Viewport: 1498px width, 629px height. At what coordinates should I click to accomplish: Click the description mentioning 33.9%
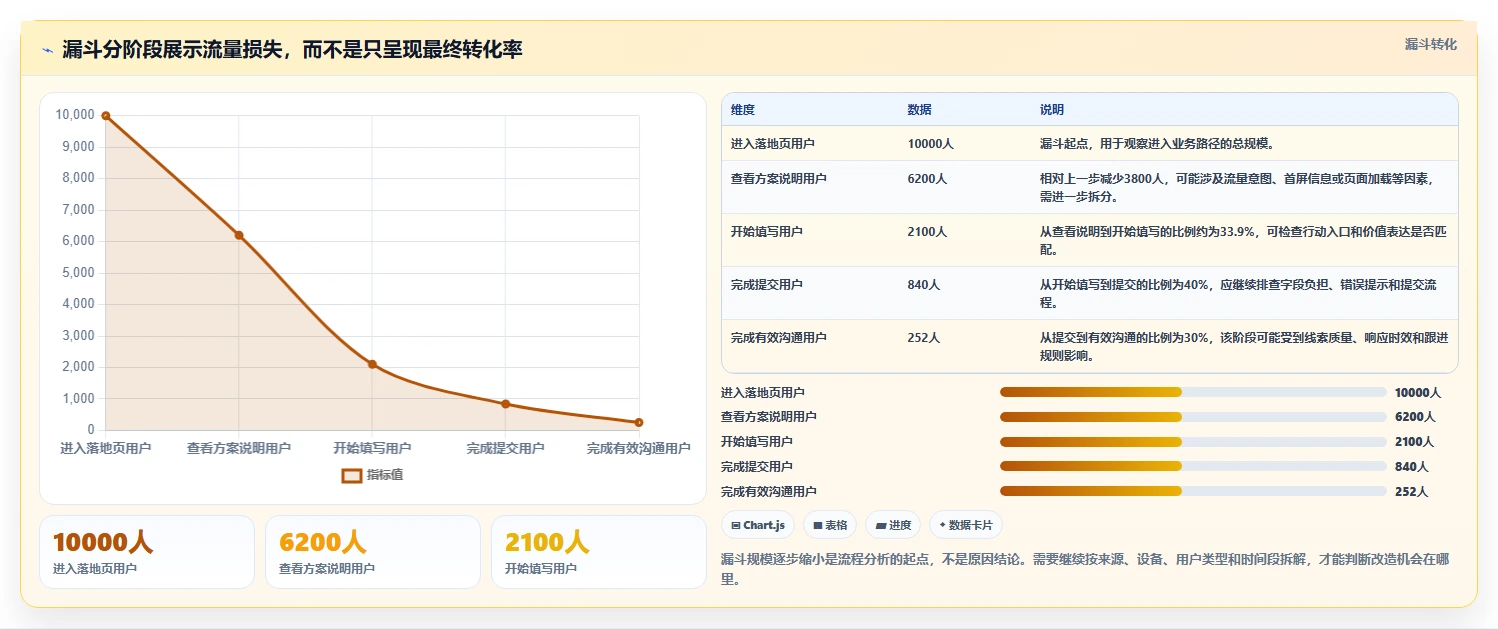pos(1243,240)
